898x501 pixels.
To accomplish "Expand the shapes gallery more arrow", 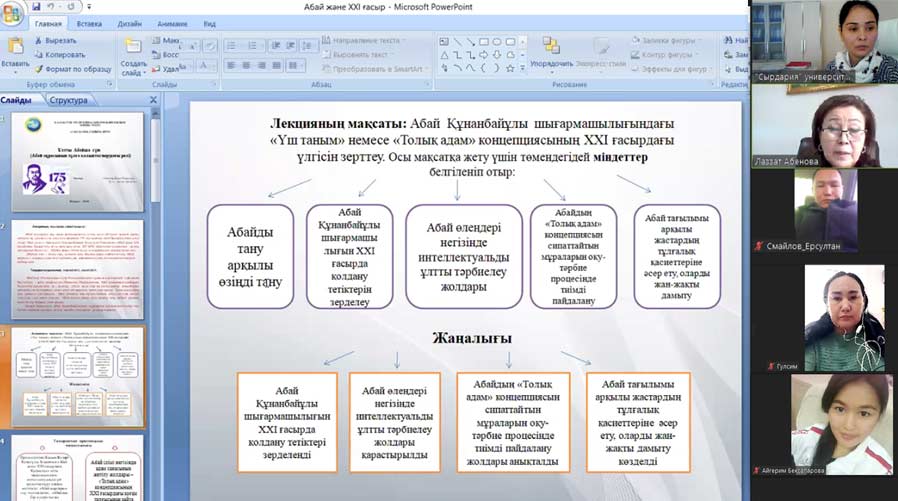I will click(x=520, y=69).
